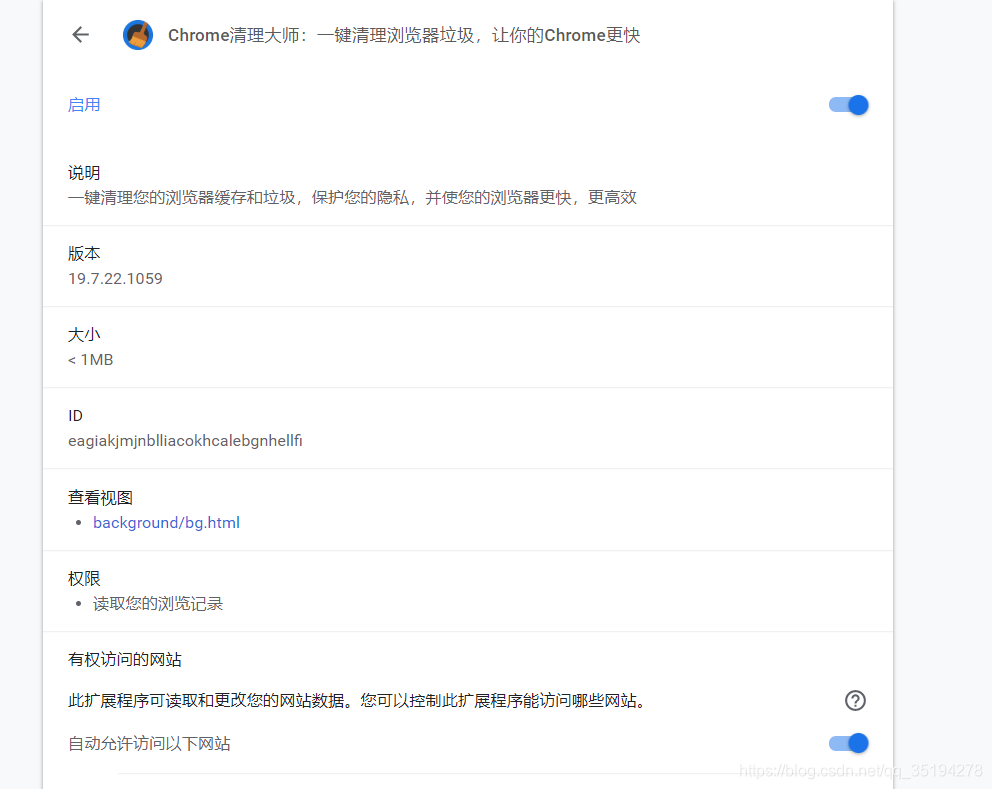Click the 说明 heading
The image size is (992, 789).
84,173
